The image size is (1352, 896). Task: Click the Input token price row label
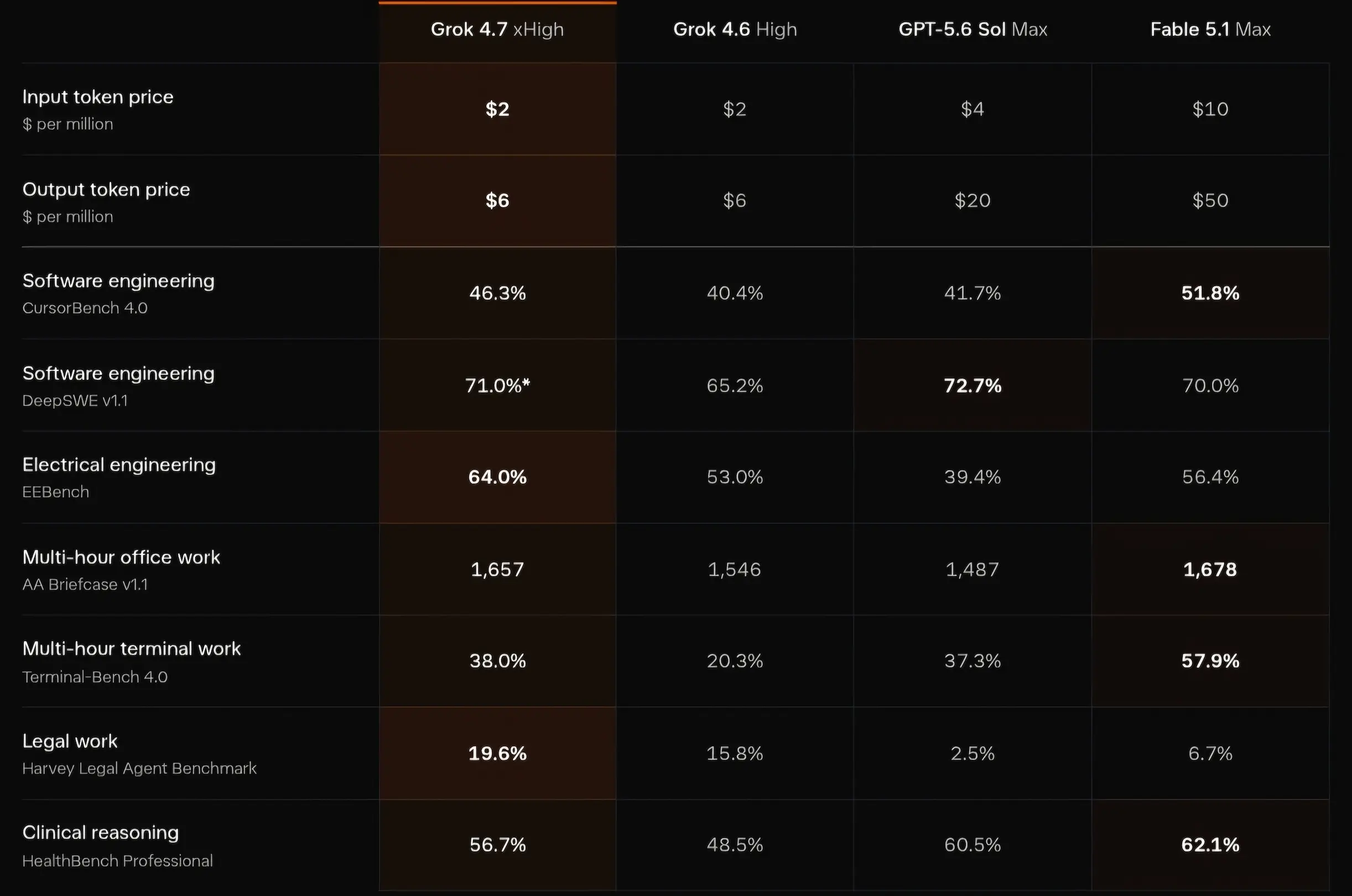click(98, 97)
